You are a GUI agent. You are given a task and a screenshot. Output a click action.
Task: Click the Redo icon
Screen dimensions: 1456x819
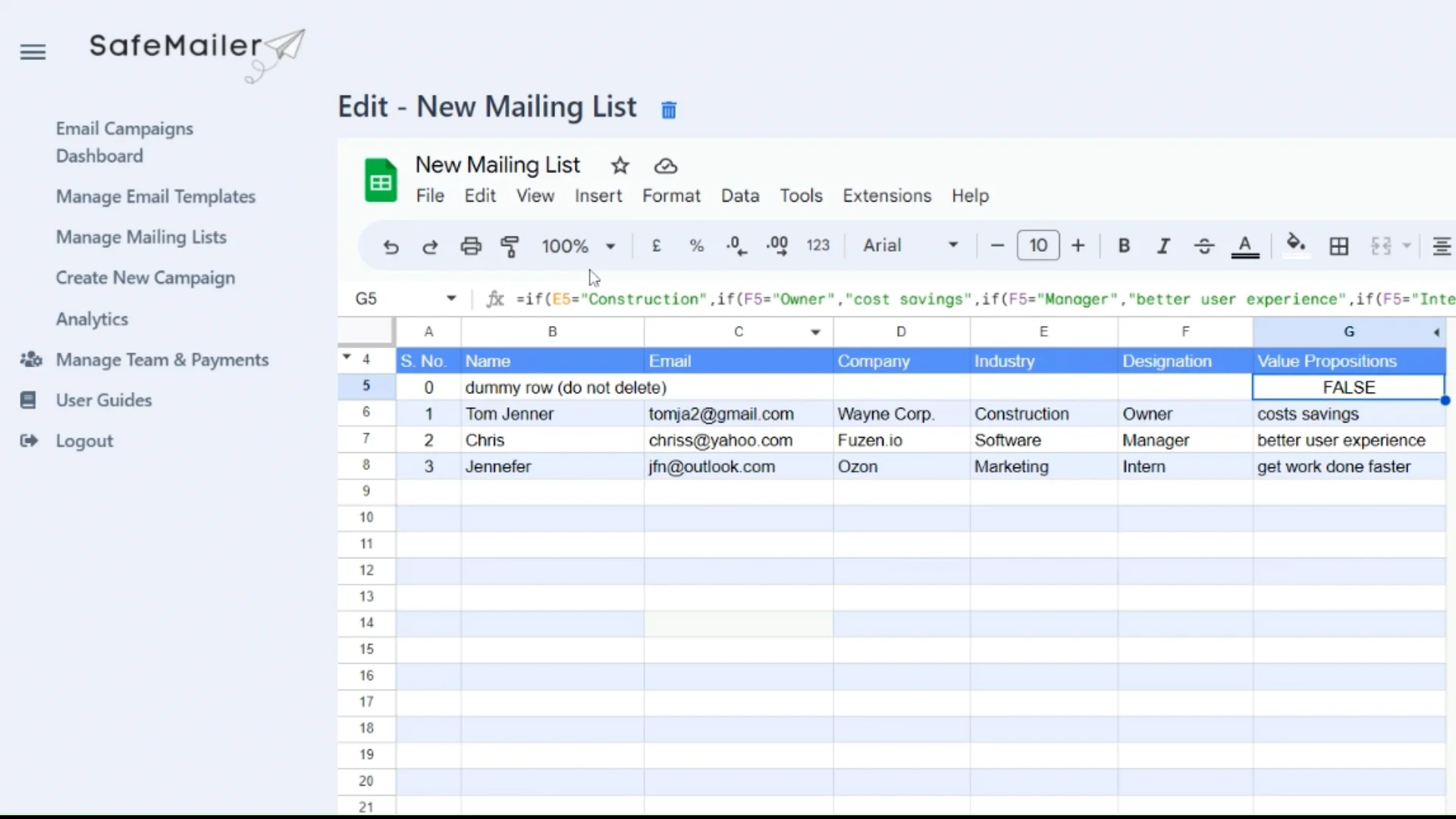click(x=430, y=246)
